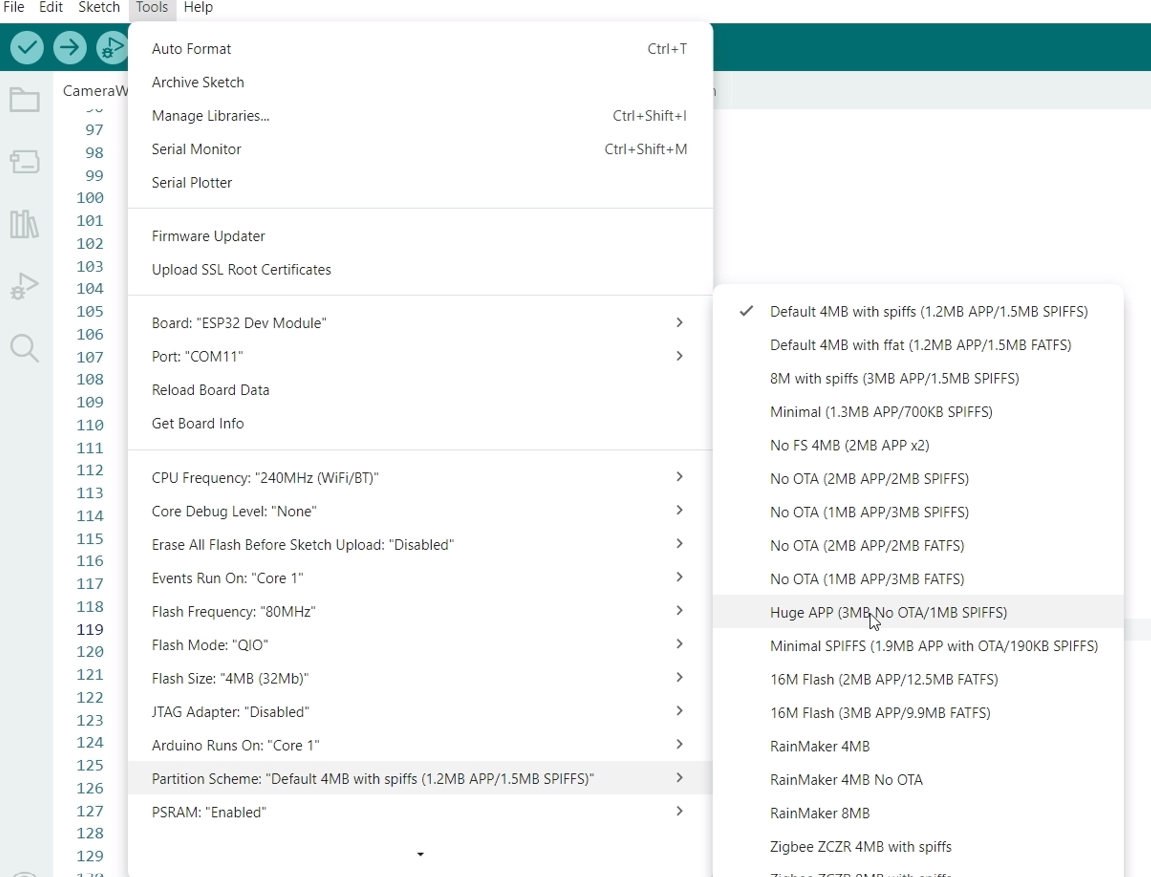Click line number 119 in editor gutter
The image size is (1151, 877).
90,629
